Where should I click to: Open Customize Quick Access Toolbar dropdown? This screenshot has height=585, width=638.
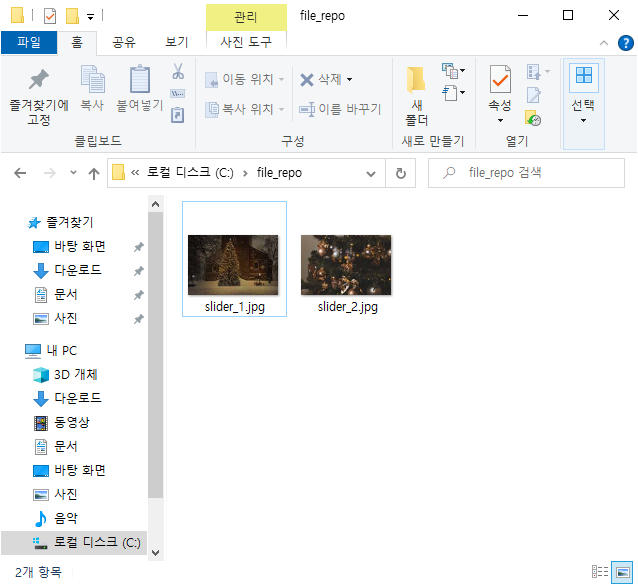90,17
